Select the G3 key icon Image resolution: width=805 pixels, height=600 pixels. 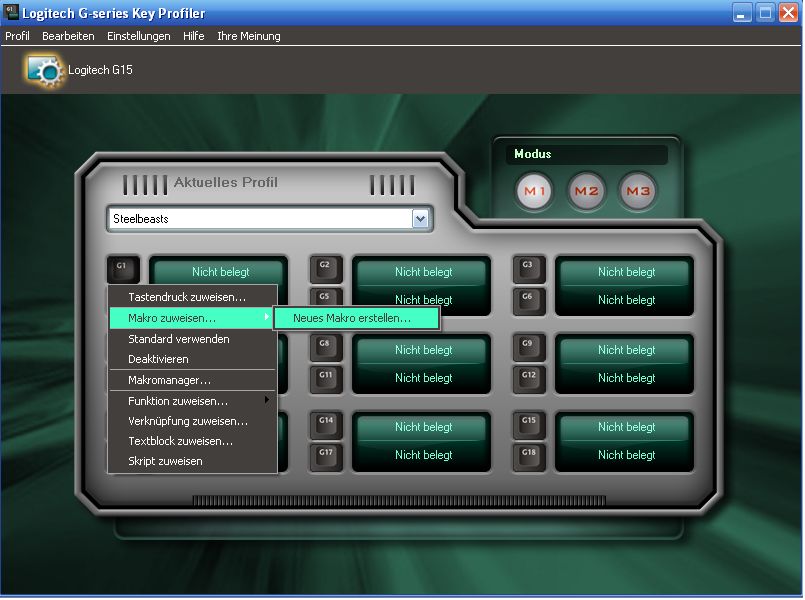pos(529,268)
